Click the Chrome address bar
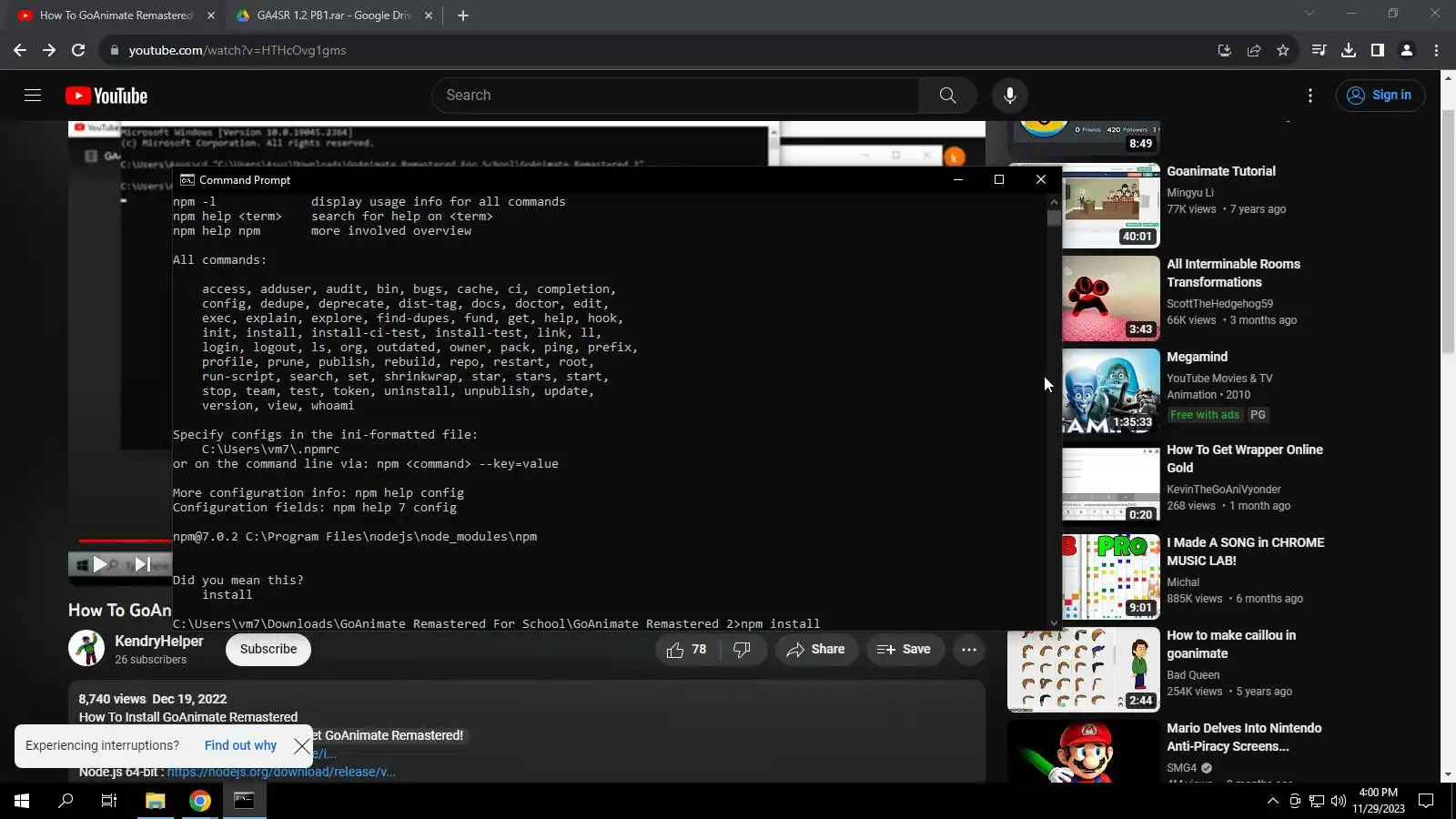The width and height of the screenshot is (1456, 819). 655,50
